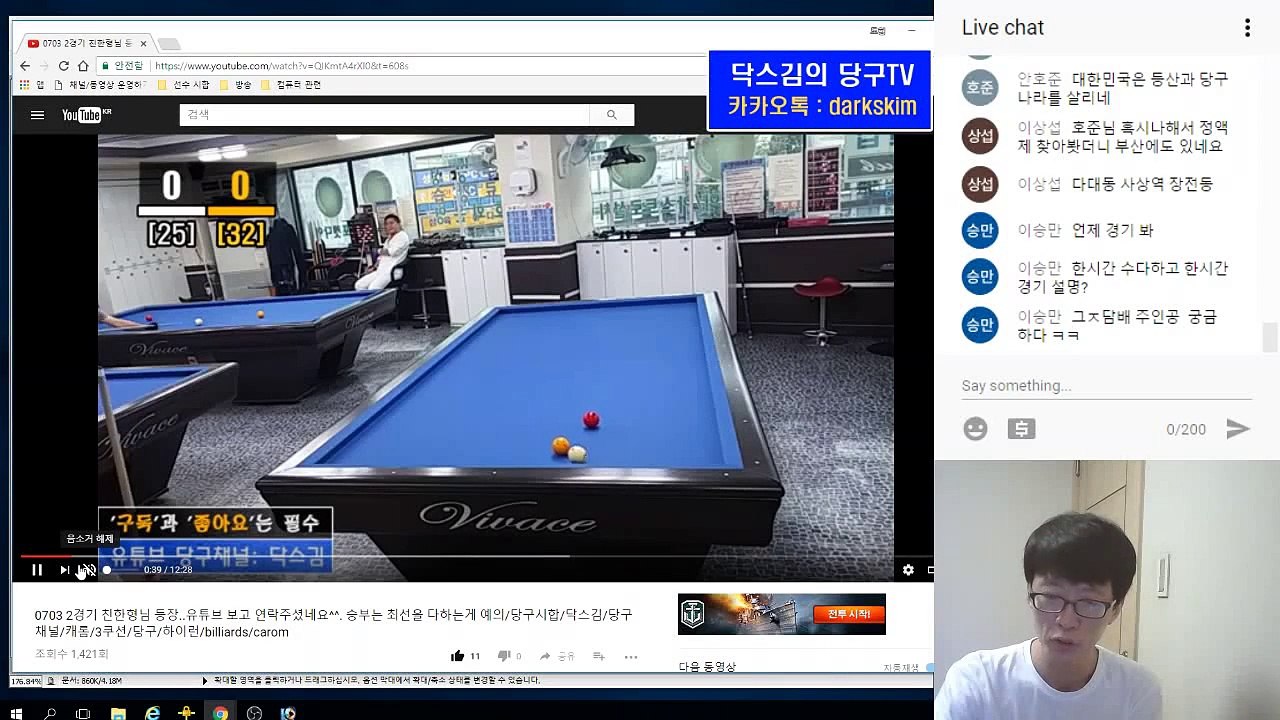Share the video
Image resolution: width=1280 pixels, height=720 pixels.
(x=557, y=656)
